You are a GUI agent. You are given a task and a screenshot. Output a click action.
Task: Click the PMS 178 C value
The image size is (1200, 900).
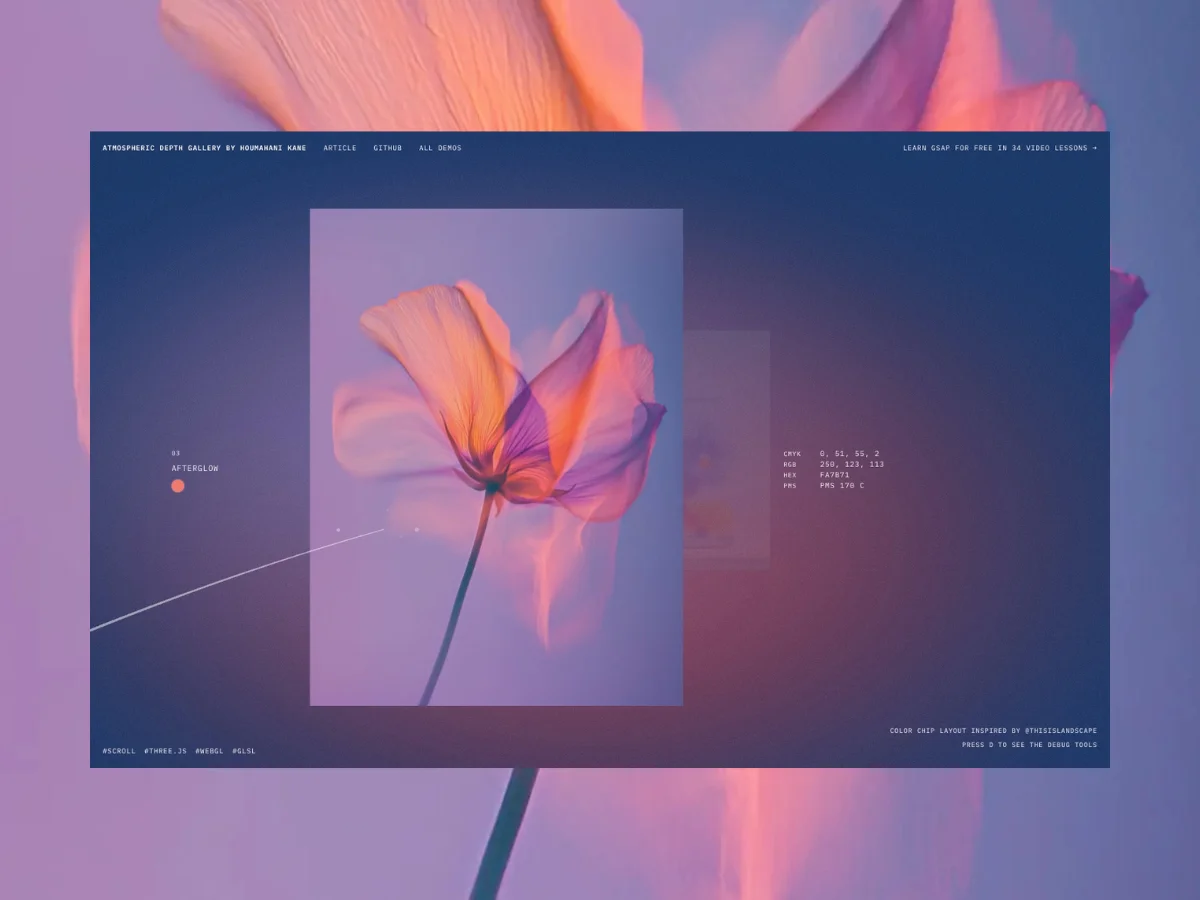[842, 486]
